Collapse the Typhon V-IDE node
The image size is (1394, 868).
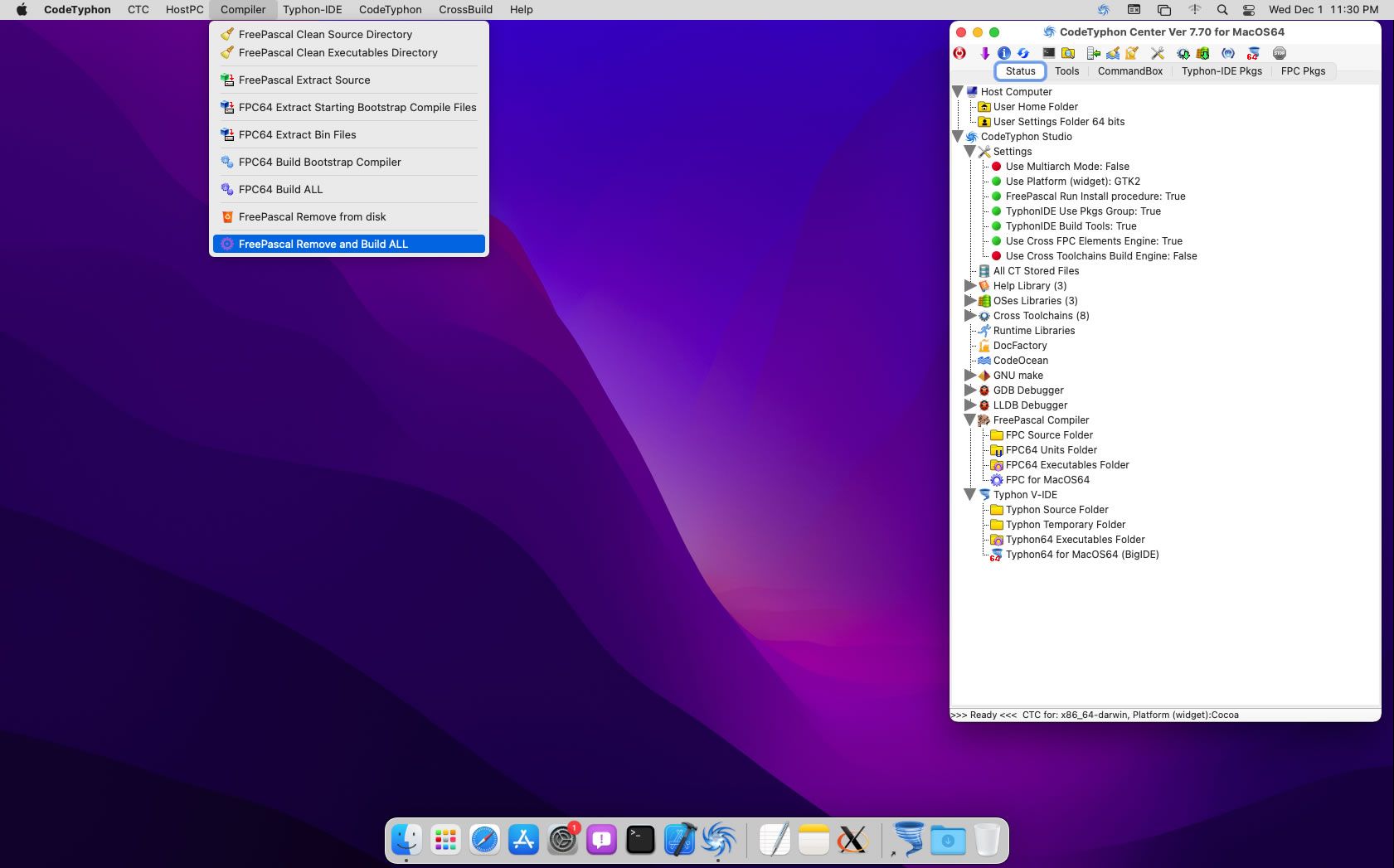970,494
